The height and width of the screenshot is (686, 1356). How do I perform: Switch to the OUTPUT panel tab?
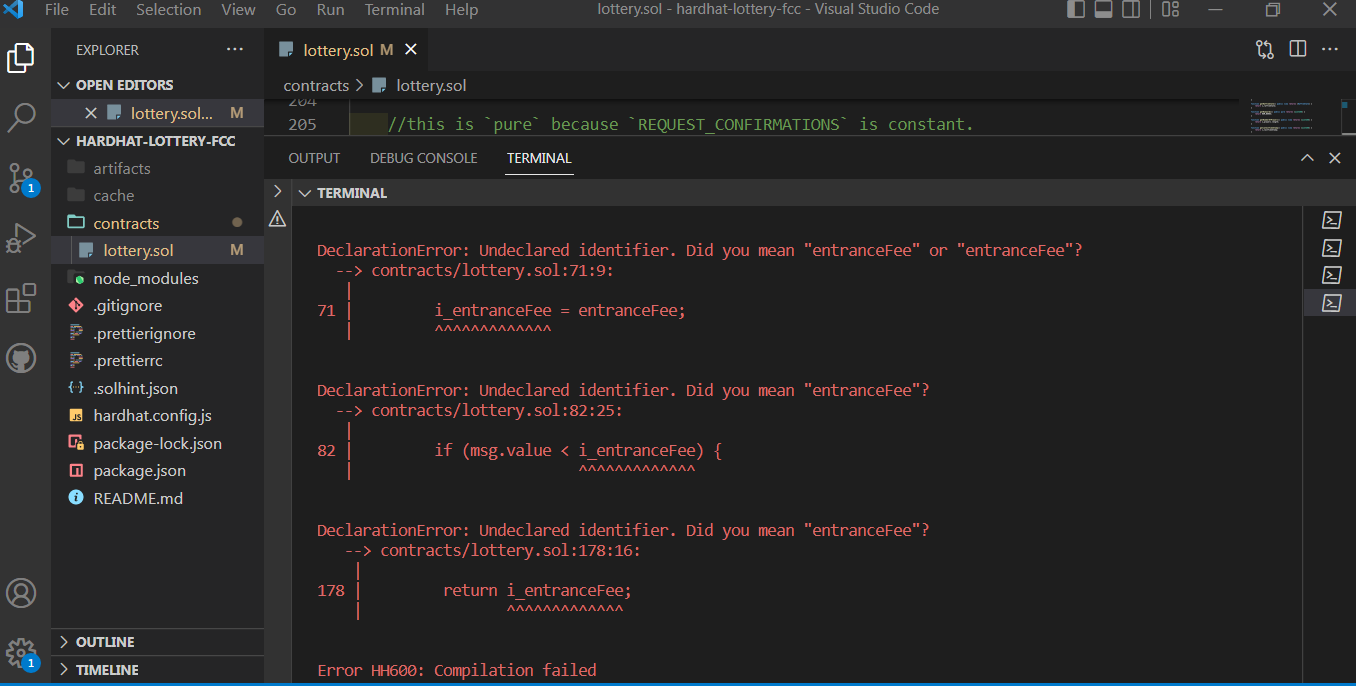click(314, 158)
